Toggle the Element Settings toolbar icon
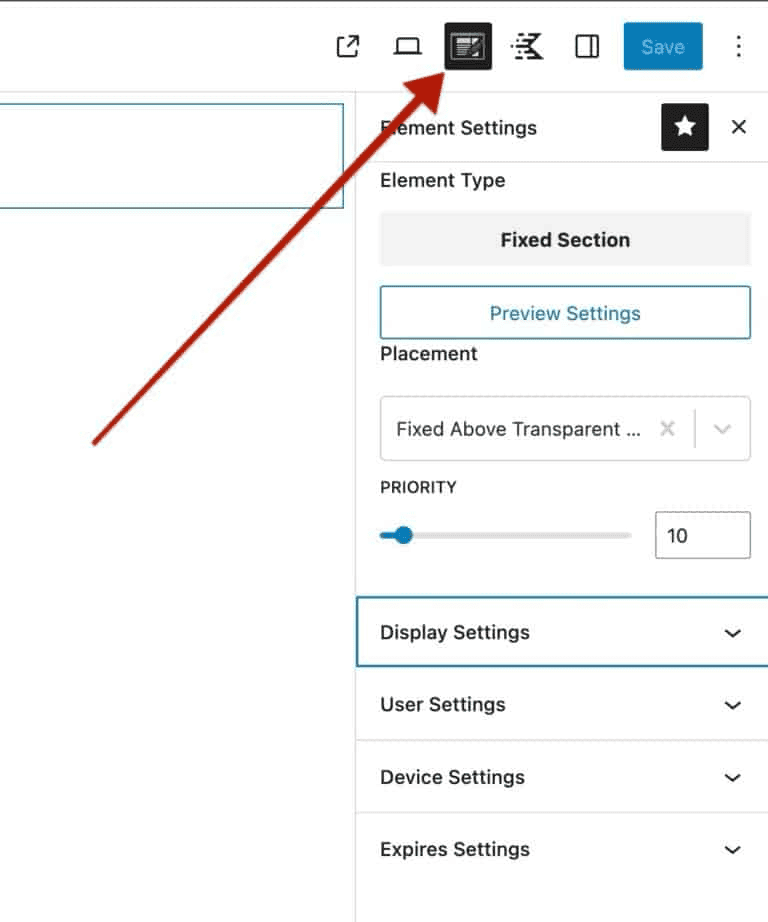Viewport: 768px width, 922px height. [468, 47]
